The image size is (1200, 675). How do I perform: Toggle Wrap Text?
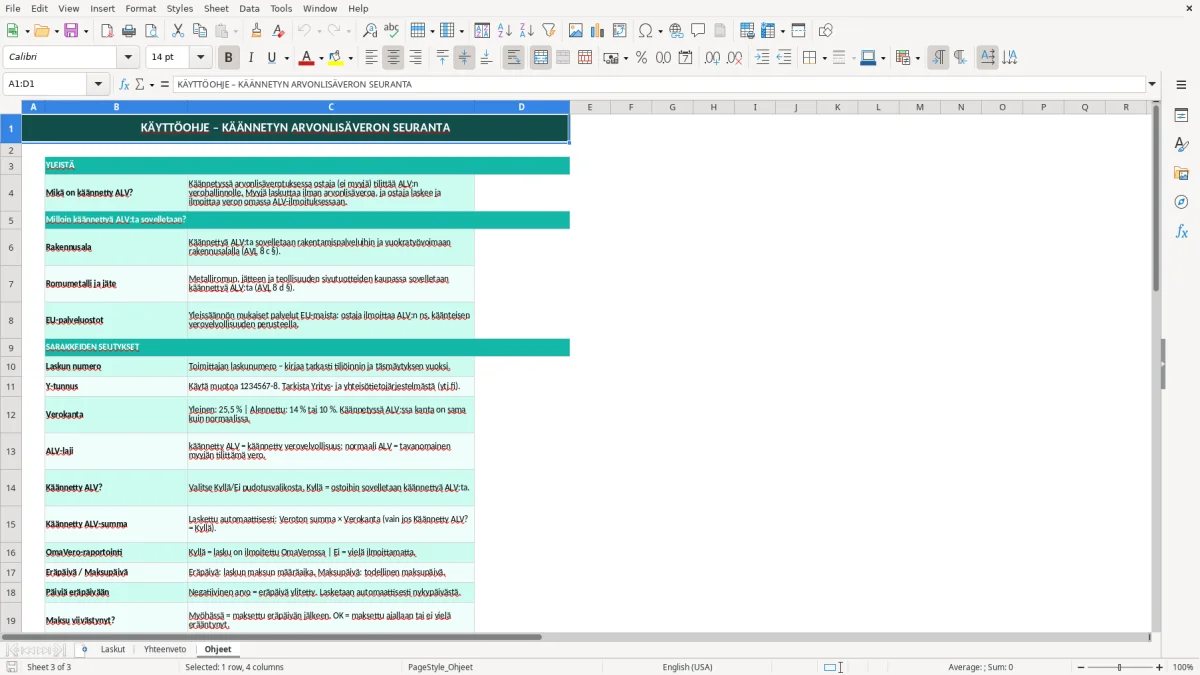point(514,58)
